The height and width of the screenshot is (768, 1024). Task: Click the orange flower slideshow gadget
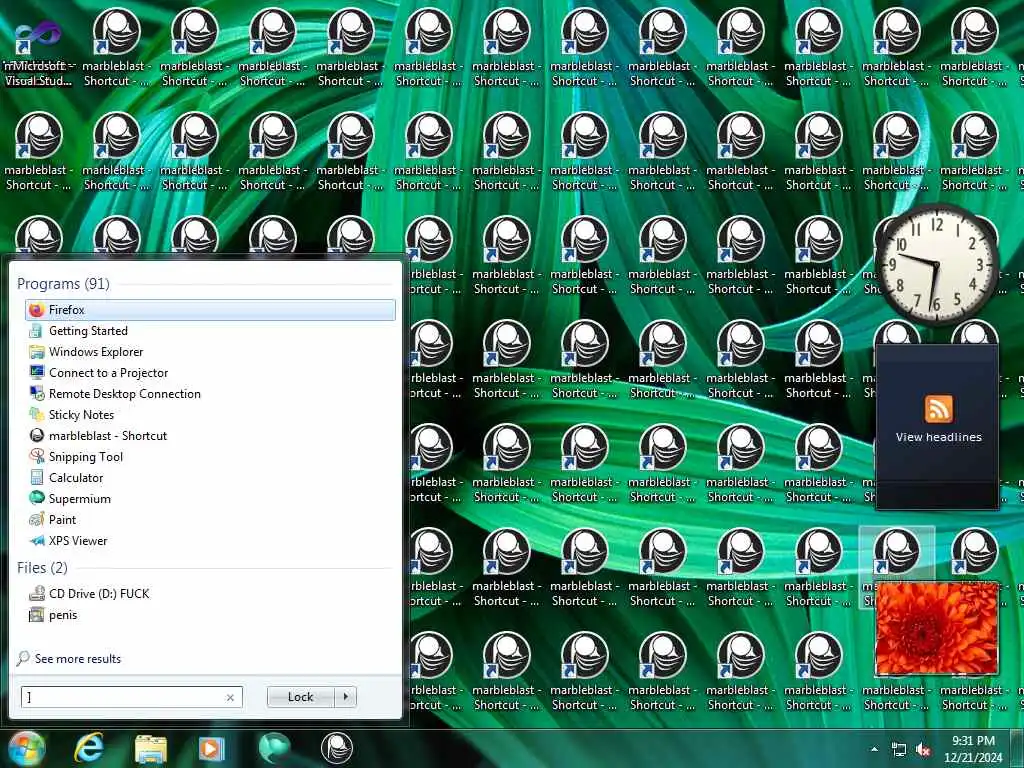[x=936, y=628]
